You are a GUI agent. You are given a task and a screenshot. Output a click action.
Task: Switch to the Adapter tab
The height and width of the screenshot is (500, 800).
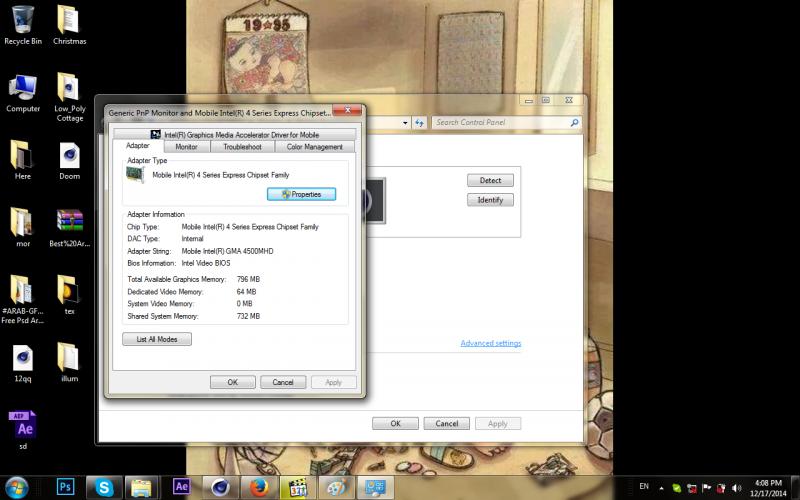138,146
